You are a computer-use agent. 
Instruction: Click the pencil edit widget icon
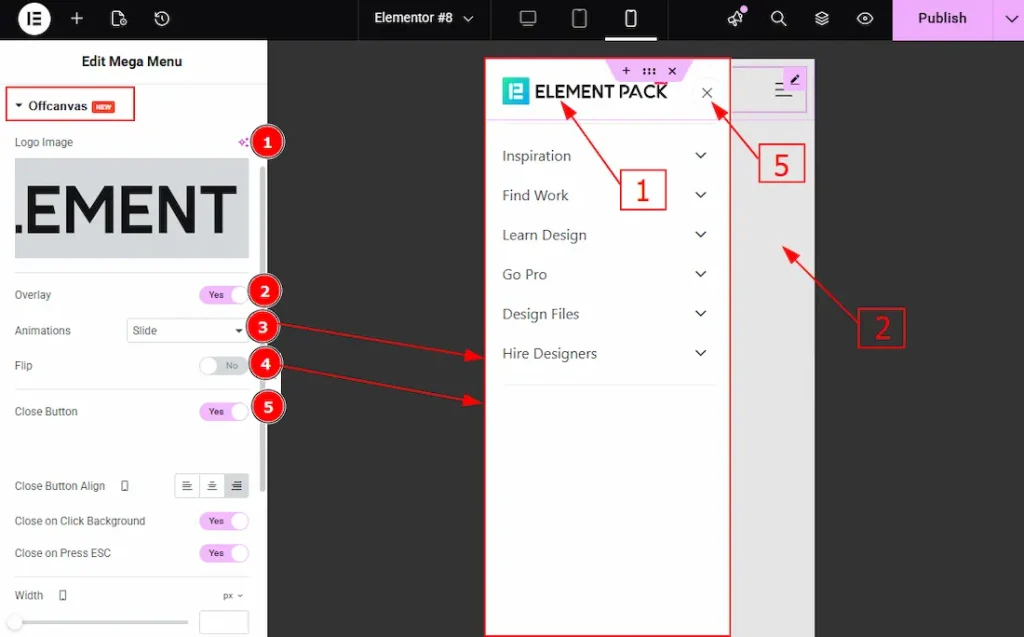[794, 80]
